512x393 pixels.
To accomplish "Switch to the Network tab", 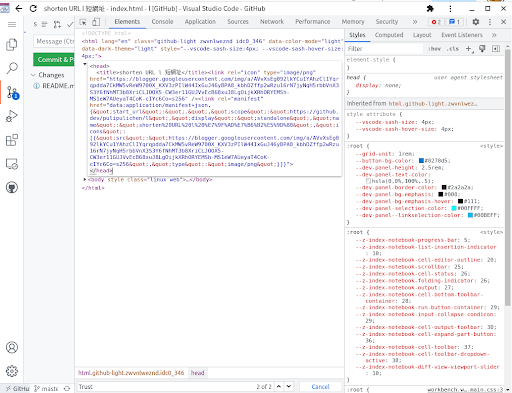I will point(272,22).
